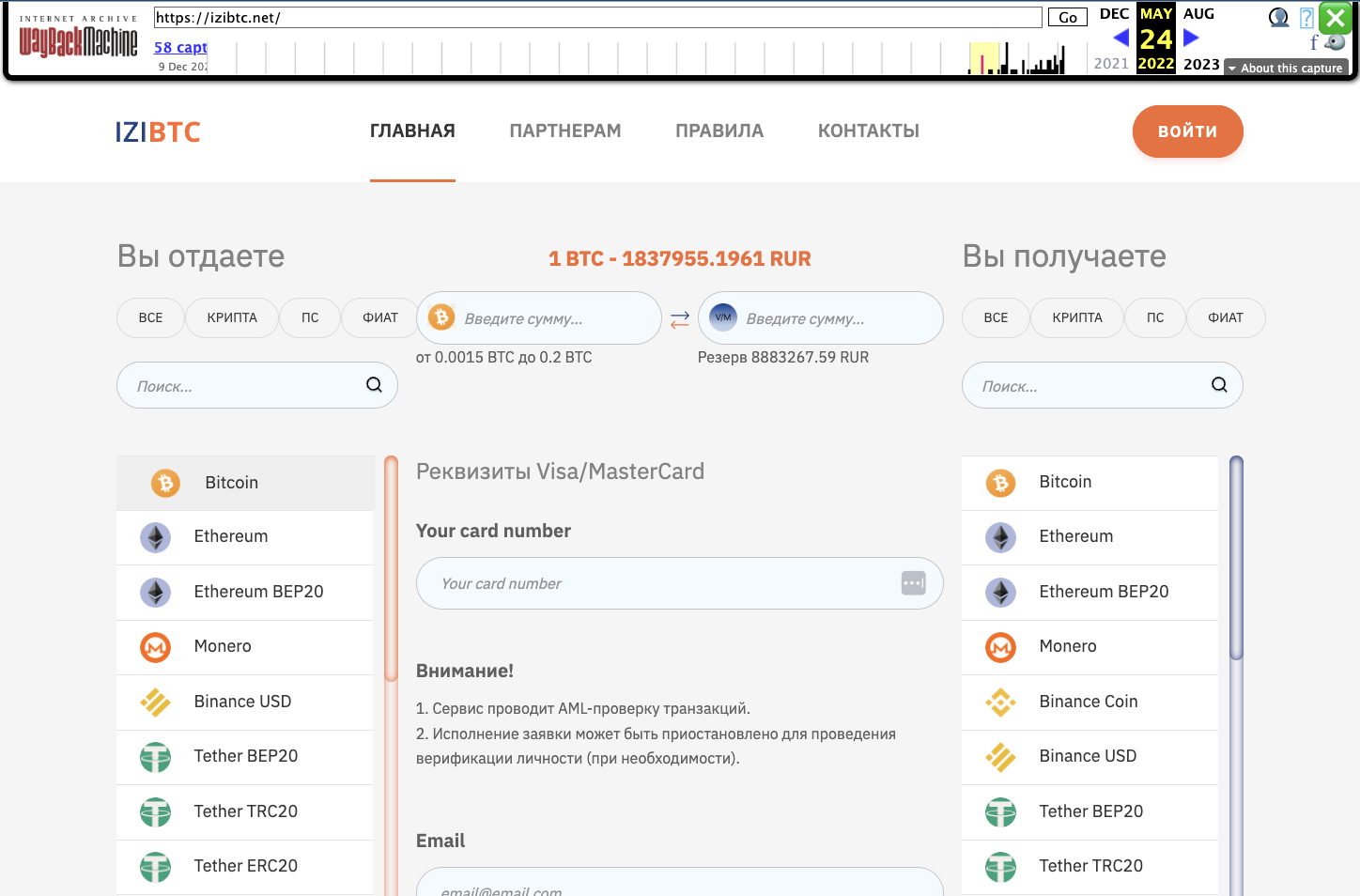Click DEC 2021 in the Wayback timeline
This screenshot has height=896, width=1360.
tap(1114, 38)
